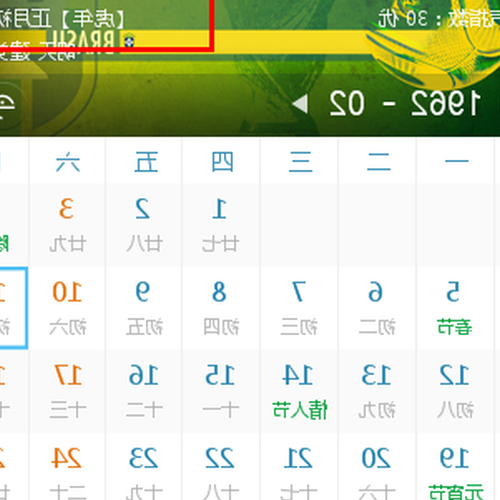This screenshot has width=500, height=500.
Task: Click the 五 weekday column header
Action: click(146, 161)
